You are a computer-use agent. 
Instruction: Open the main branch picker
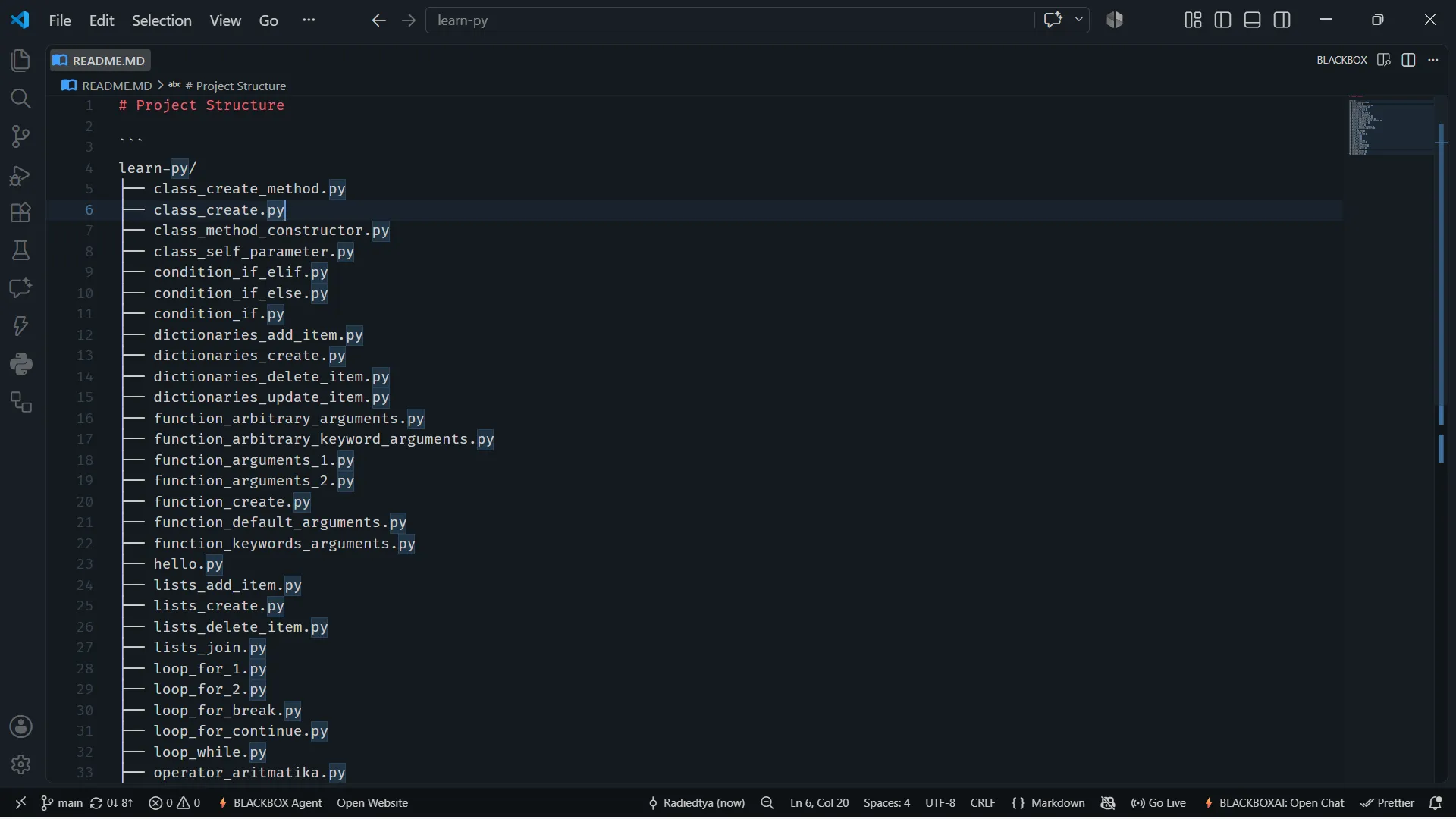[x=61, y=803]
